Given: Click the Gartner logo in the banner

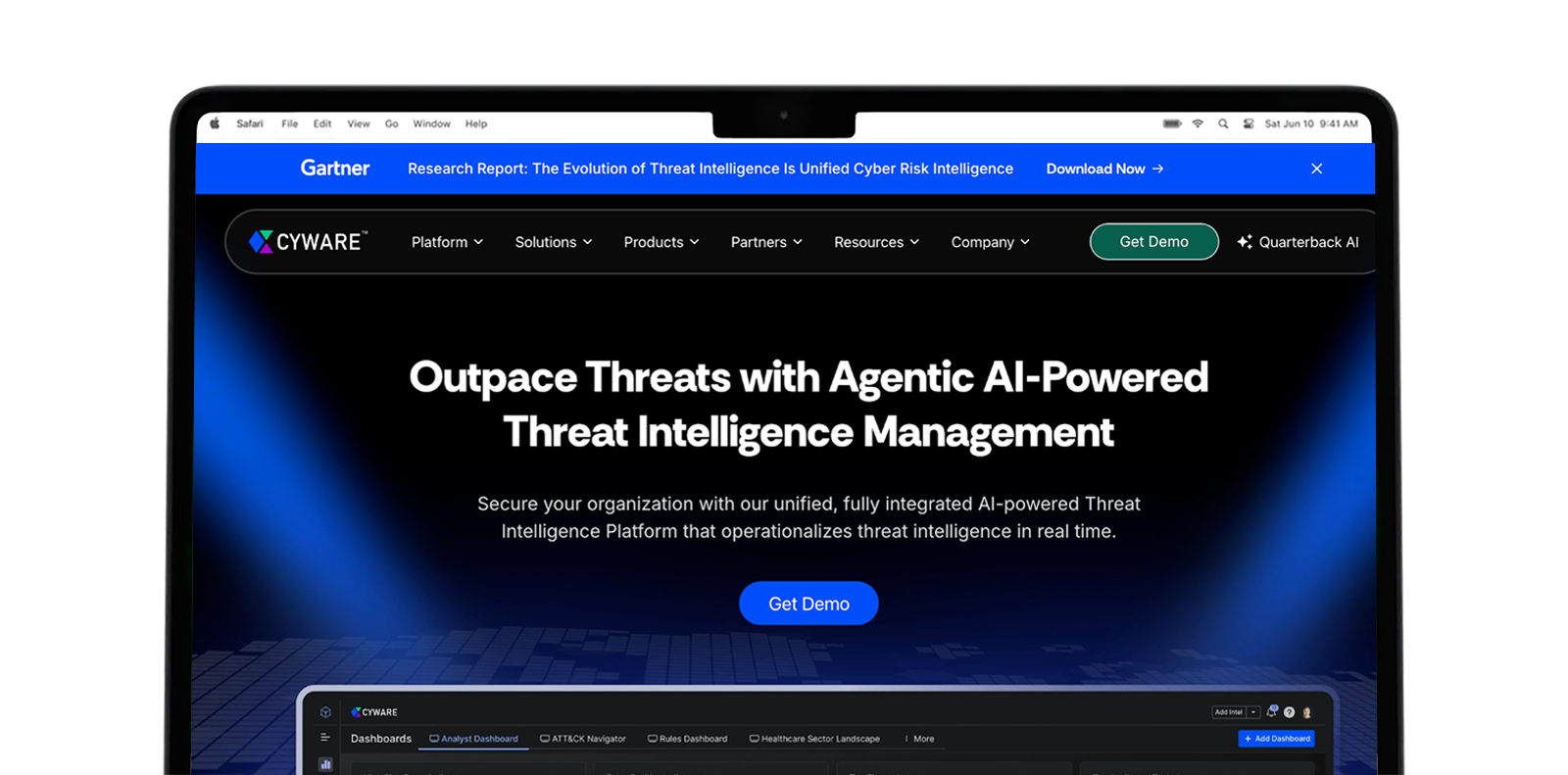Looking at the screenshot, I should [335, 169].
